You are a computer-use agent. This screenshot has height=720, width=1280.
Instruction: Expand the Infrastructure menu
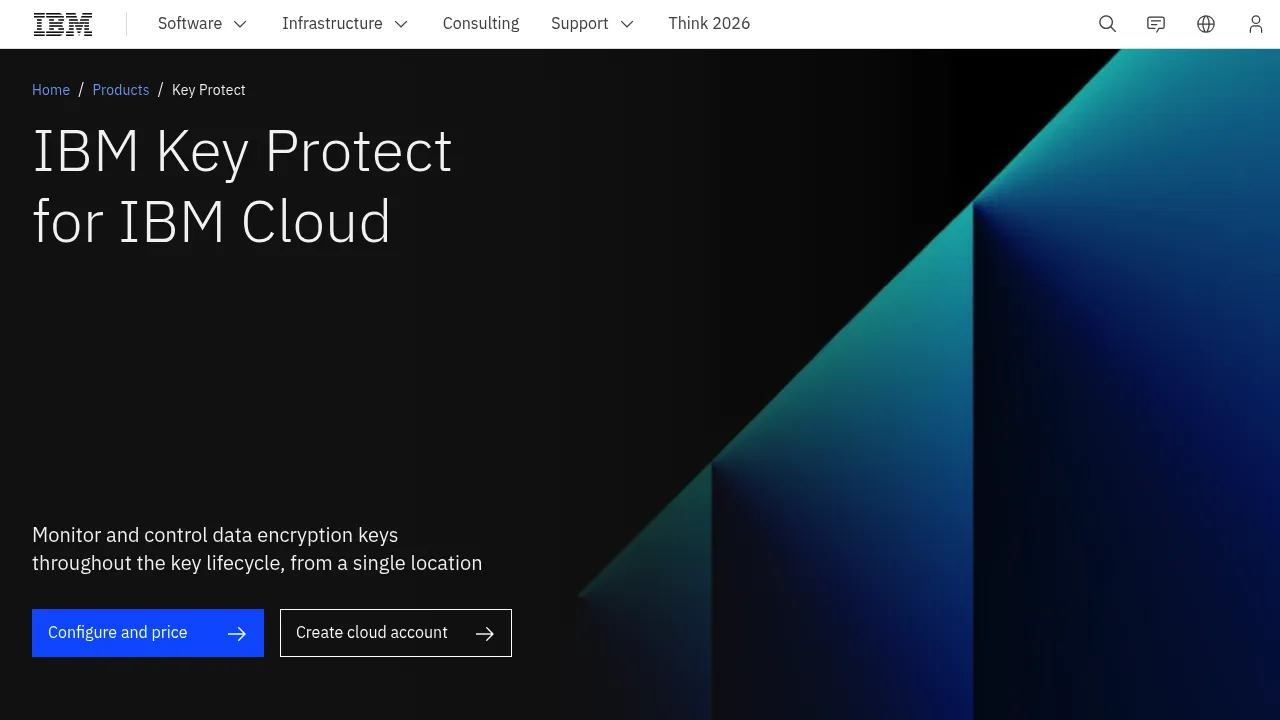345,24
